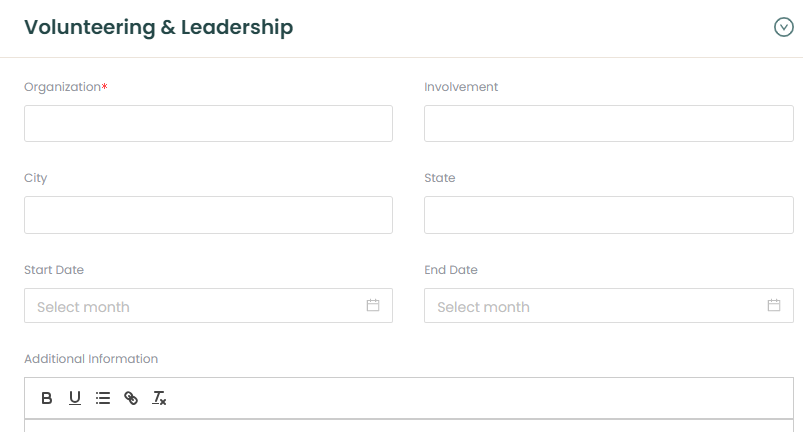Clear text formatting with the Tx icon
The height and width of the screenshot is (432, 803).
(159, 398)
